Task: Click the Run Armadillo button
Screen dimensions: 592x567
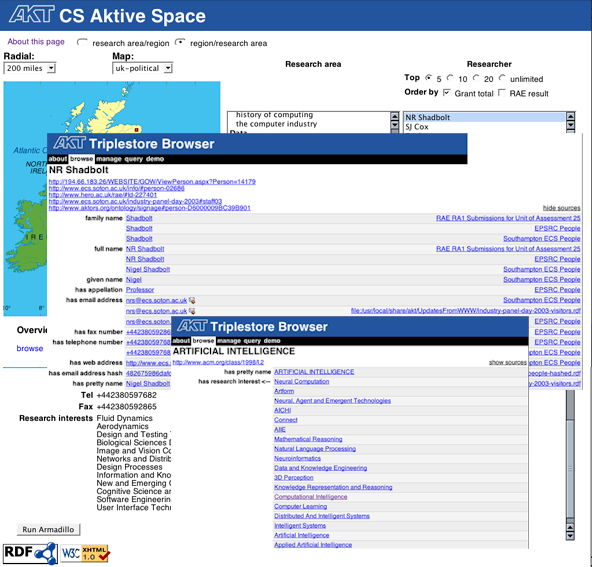Action: point(48,529)
